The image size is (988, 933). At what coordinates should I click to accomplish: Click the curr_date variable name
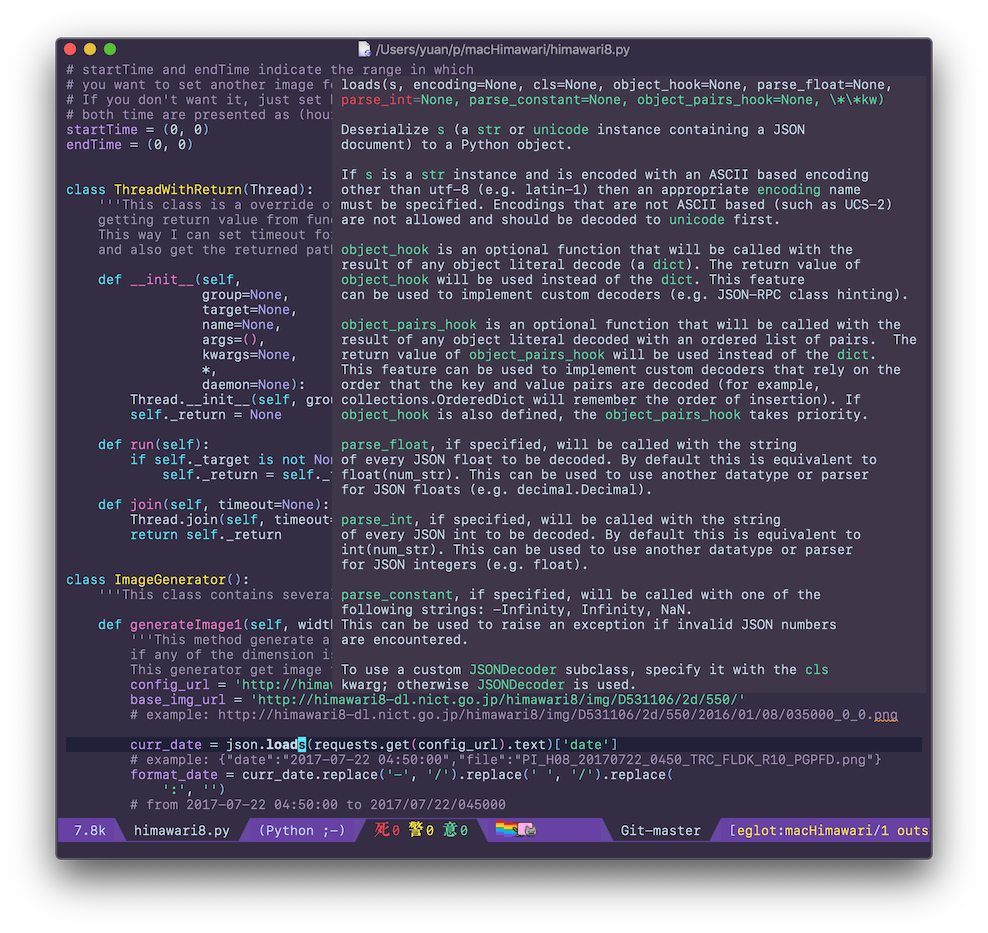coord(166,745)
